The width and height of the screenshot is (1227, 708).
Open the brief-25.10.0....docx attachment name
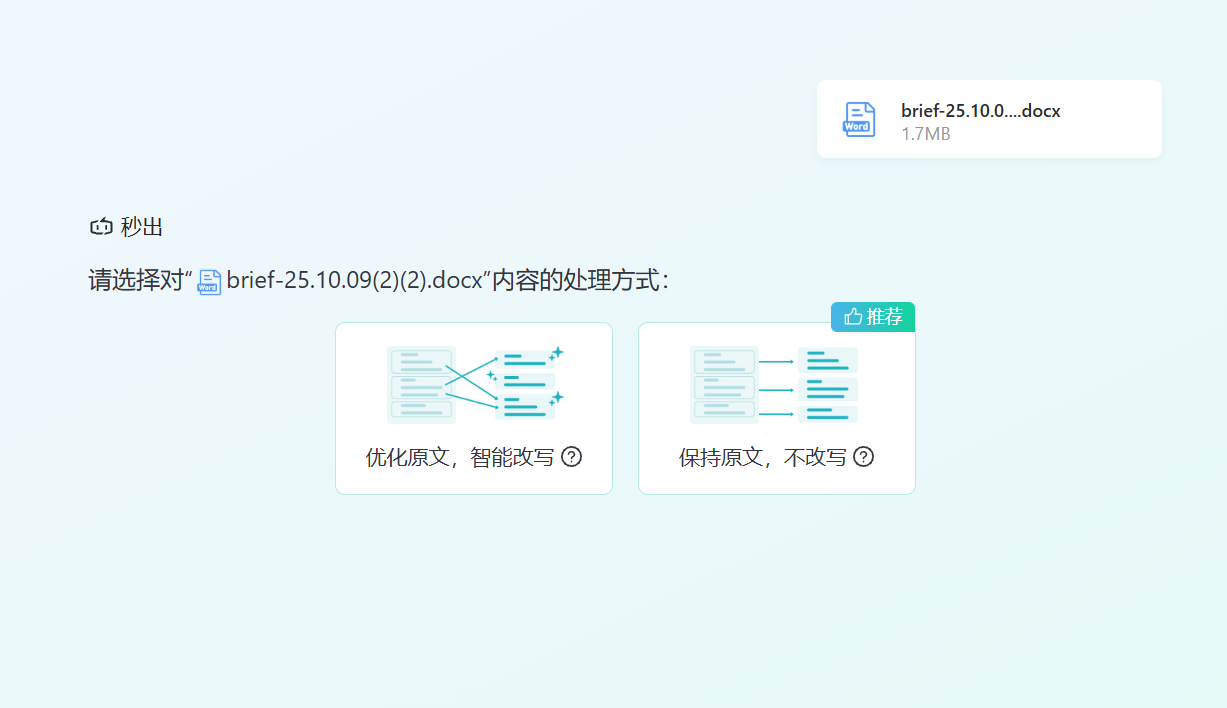pyautogui.click(x=980, y=111)
